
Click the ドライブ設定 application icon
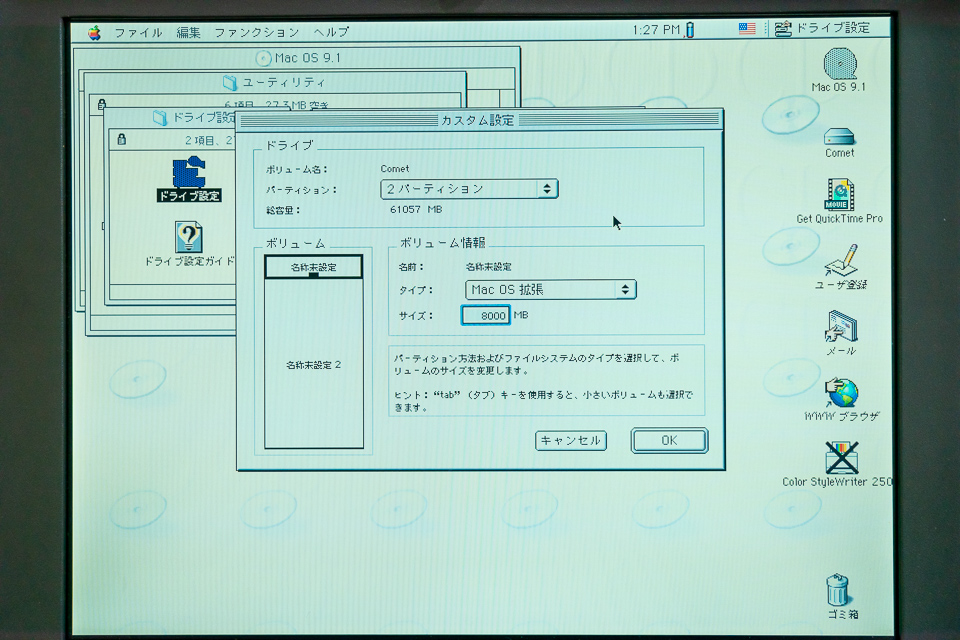coord(188,173)
